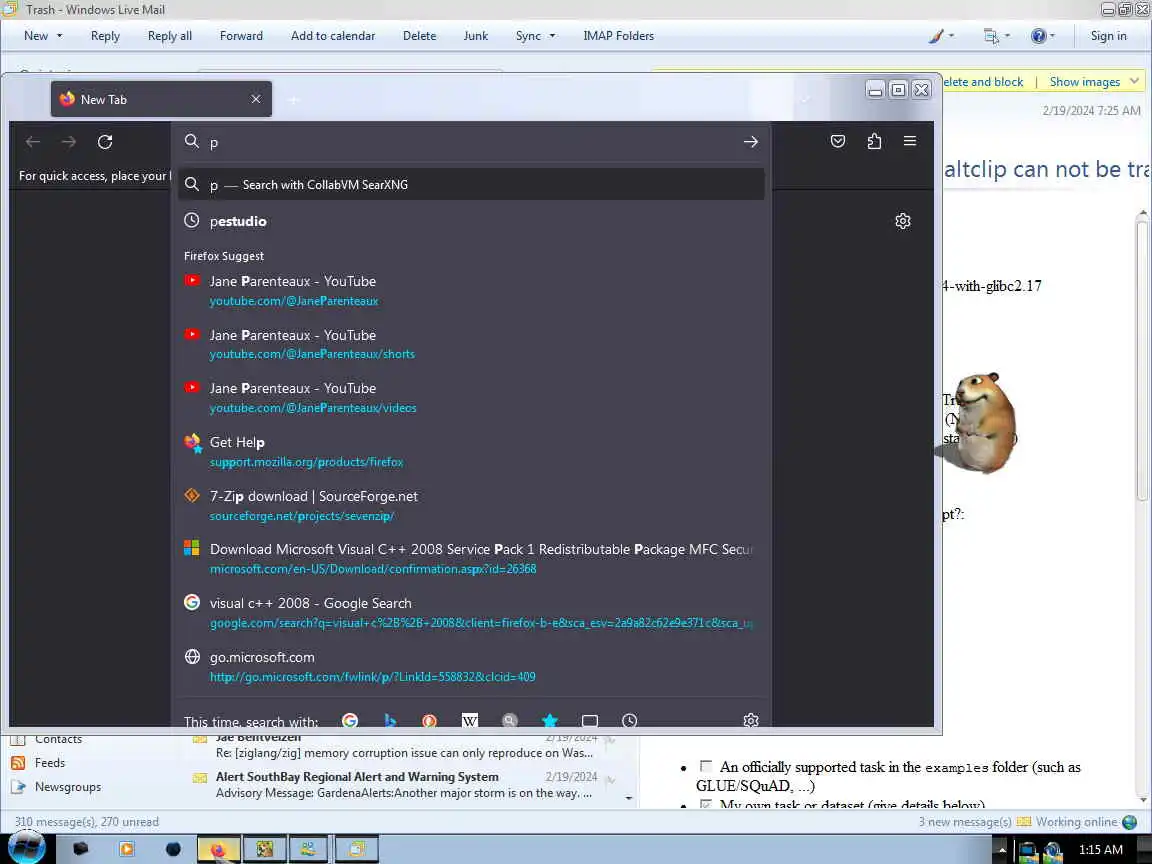
Task: Click the Firefox back arrow
Action: 32,142
